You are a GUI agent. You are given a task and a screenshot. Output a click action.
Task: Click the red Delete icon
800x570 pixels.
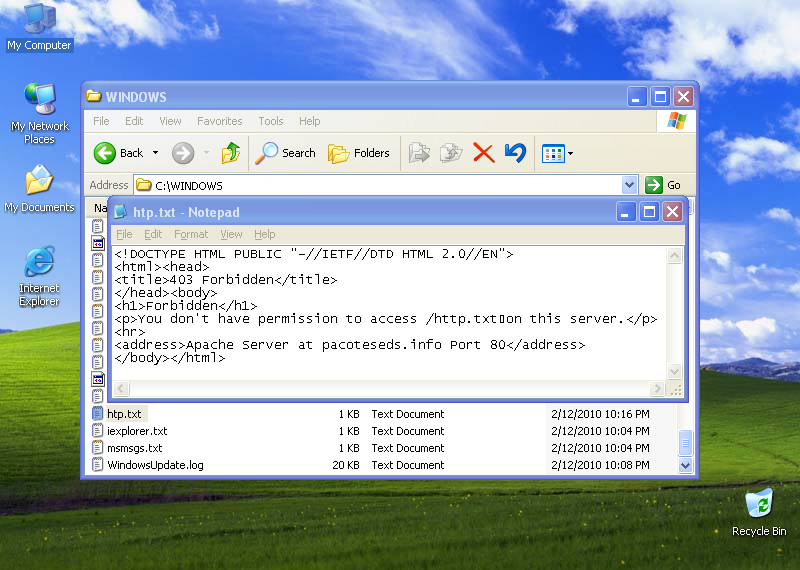(x=484, y=153)
